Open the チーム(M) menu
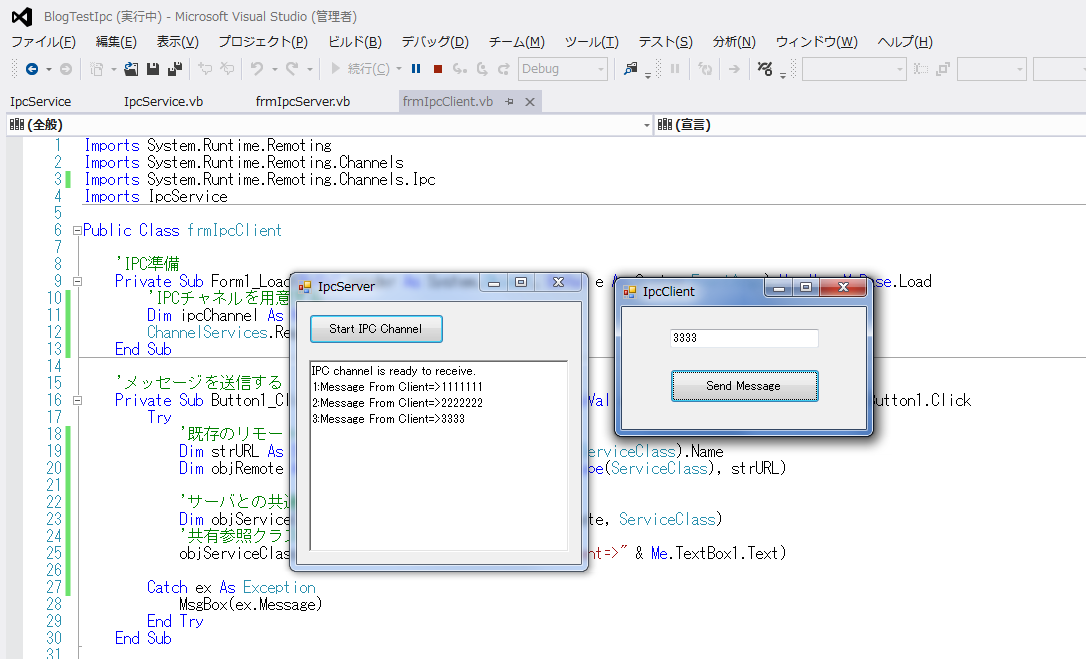This screenshot has width=1086, height=659. (x=517, y=42)
